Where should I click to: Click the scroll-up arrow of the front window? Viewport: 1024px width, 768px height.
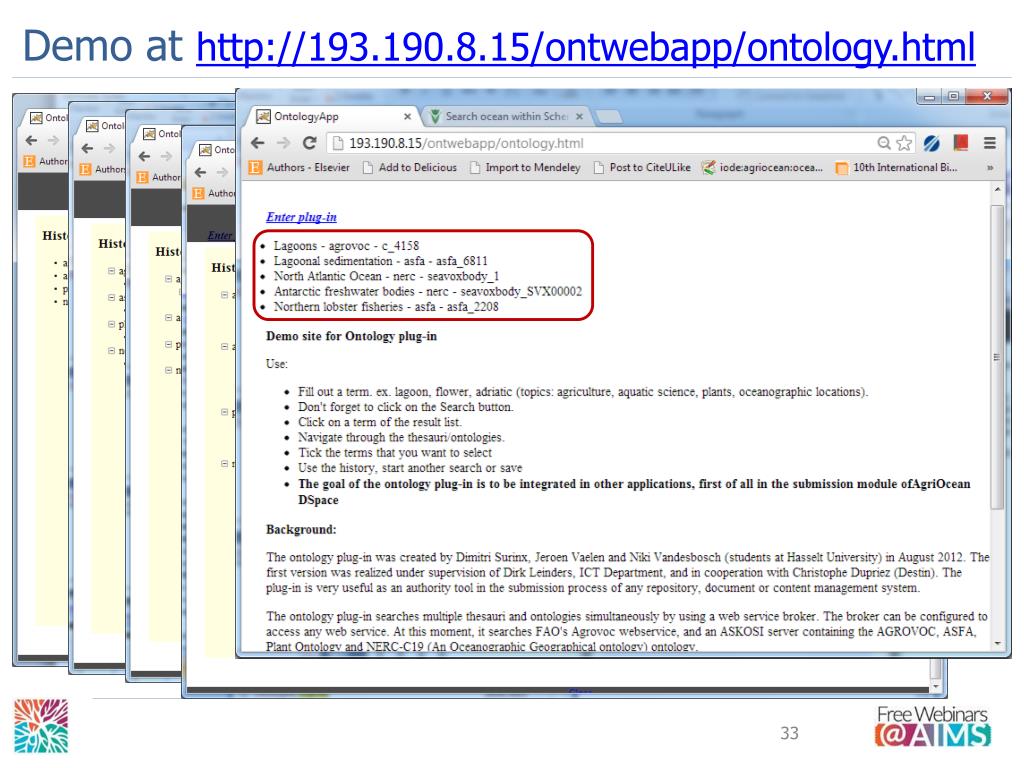[997, 189]
